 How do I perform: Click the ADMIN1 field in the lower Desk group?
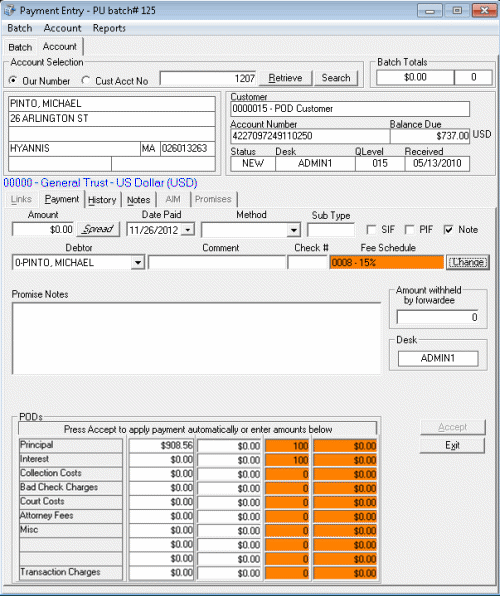(x=438, y=358)
